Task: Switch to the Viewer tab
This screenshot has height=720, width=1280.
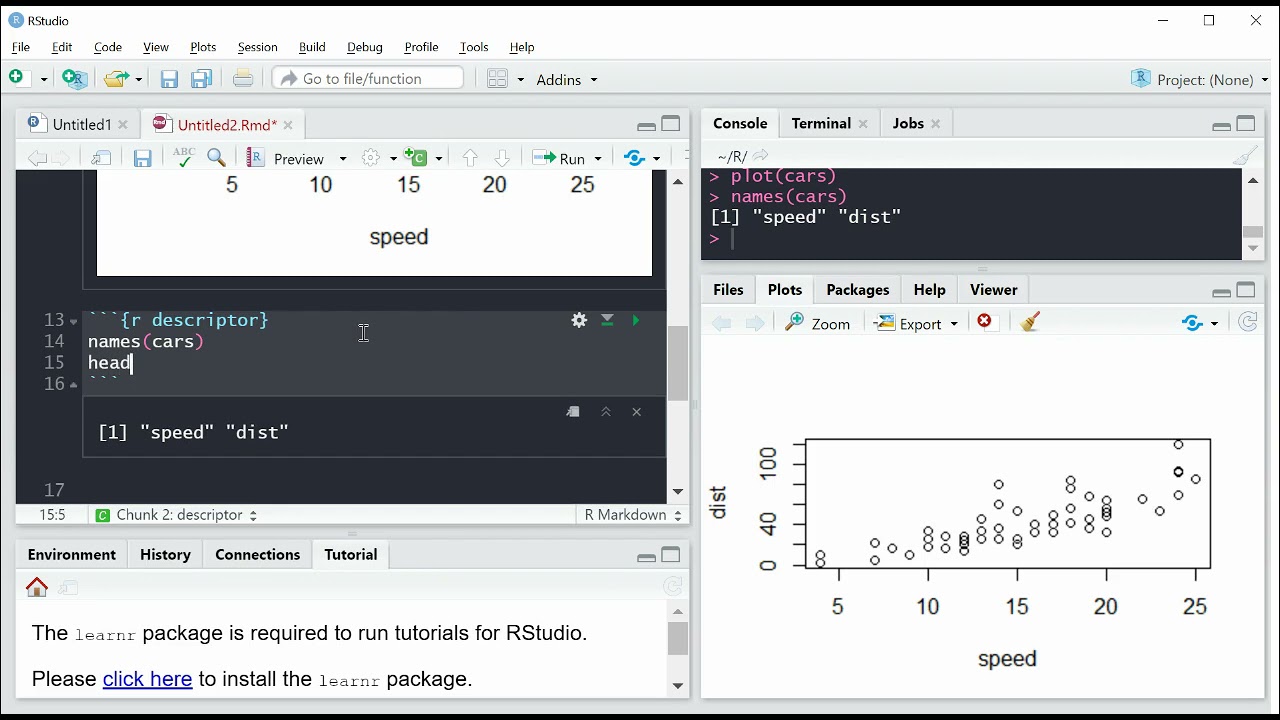Action: point(993,290)
